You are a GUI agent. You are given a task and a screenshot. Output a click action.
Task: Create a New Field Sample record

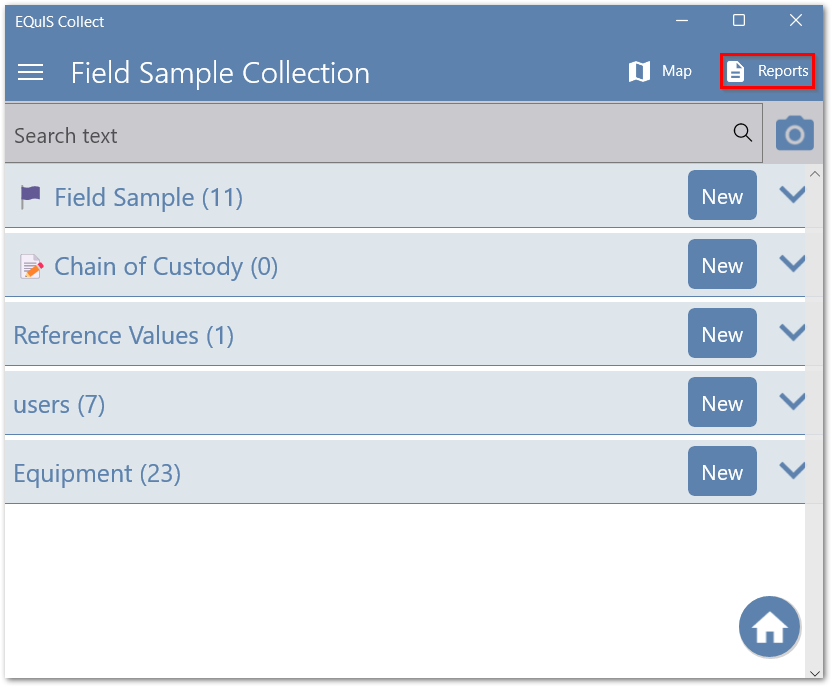(x=722, y=196)
